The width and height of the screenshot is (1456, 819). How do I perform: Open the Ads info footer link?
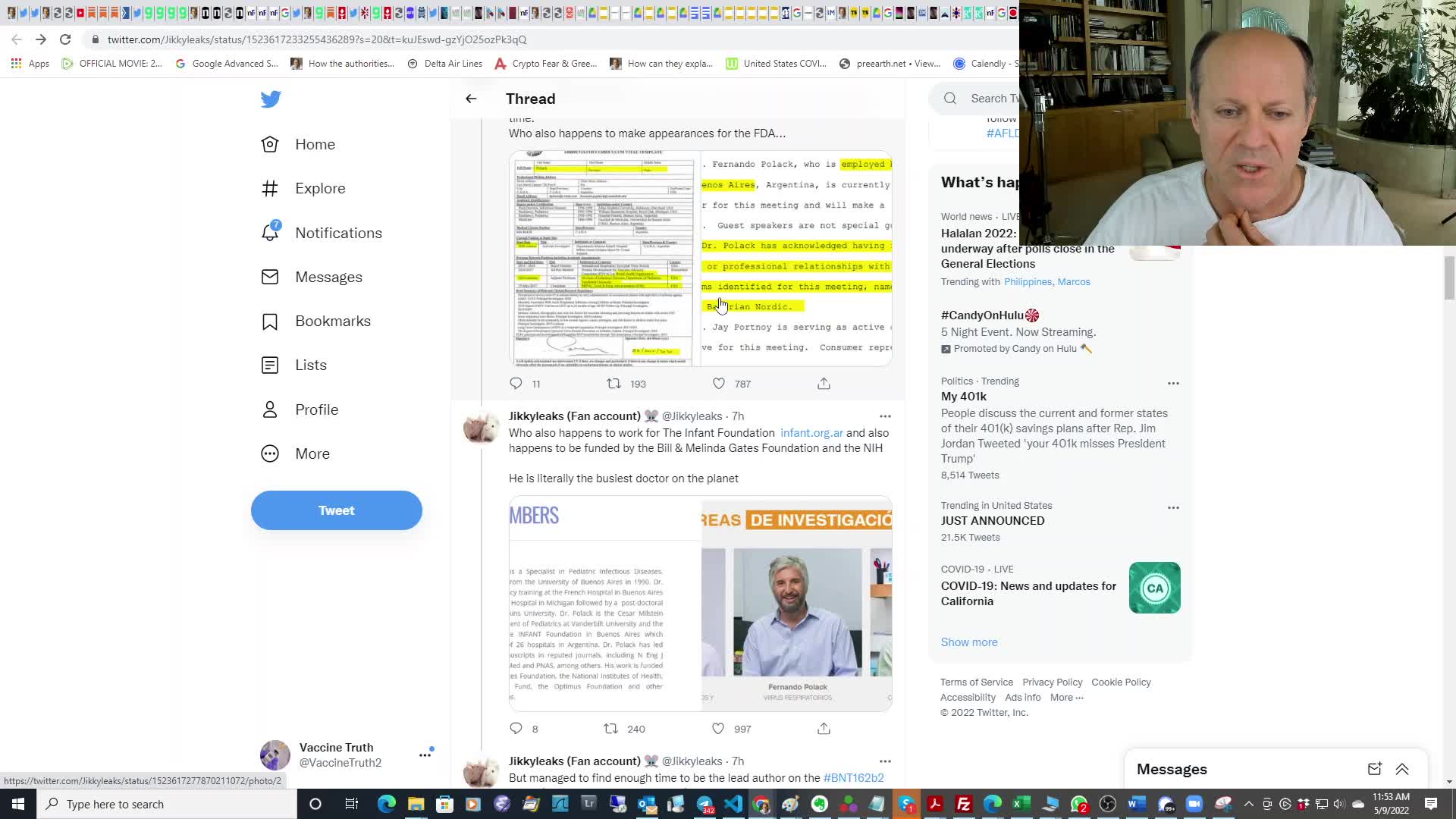coord(1022,698)
